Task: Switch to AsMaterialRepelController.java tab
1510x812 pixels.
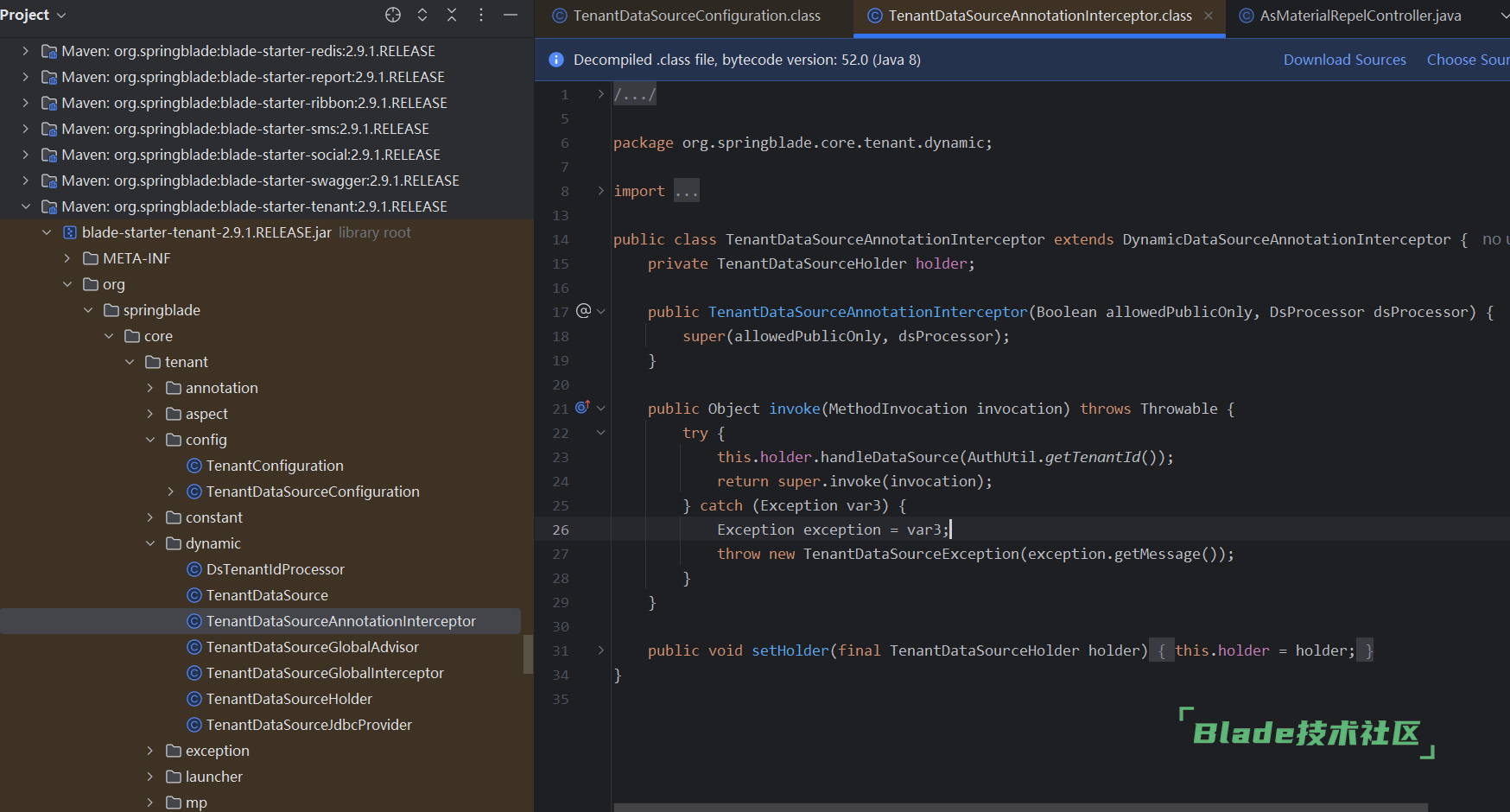Action: pyautogui.click(x=1361, y=16)
